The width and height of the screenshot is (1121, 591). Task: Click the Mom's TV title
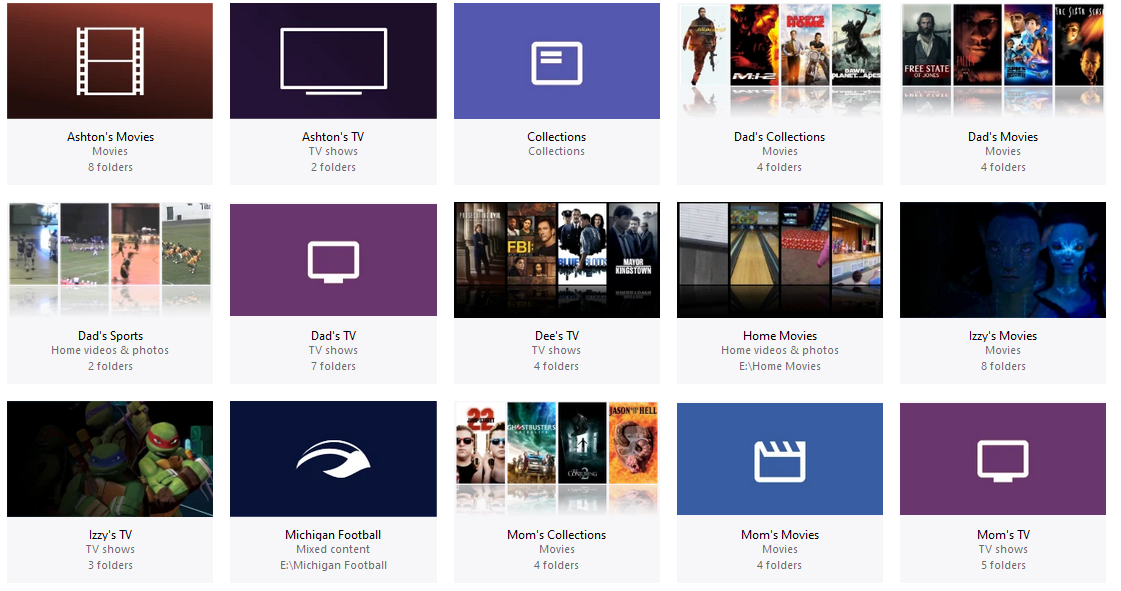pos(1002,535)
